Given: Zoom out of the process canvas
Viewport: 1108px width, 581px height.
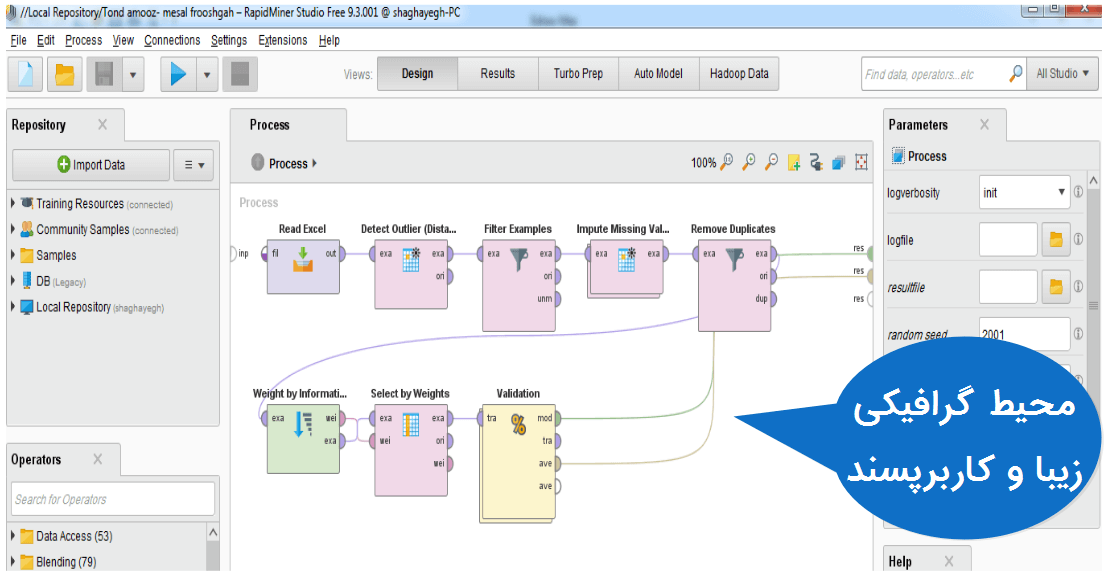Looking at the screenshot, I should click(772, 162).
